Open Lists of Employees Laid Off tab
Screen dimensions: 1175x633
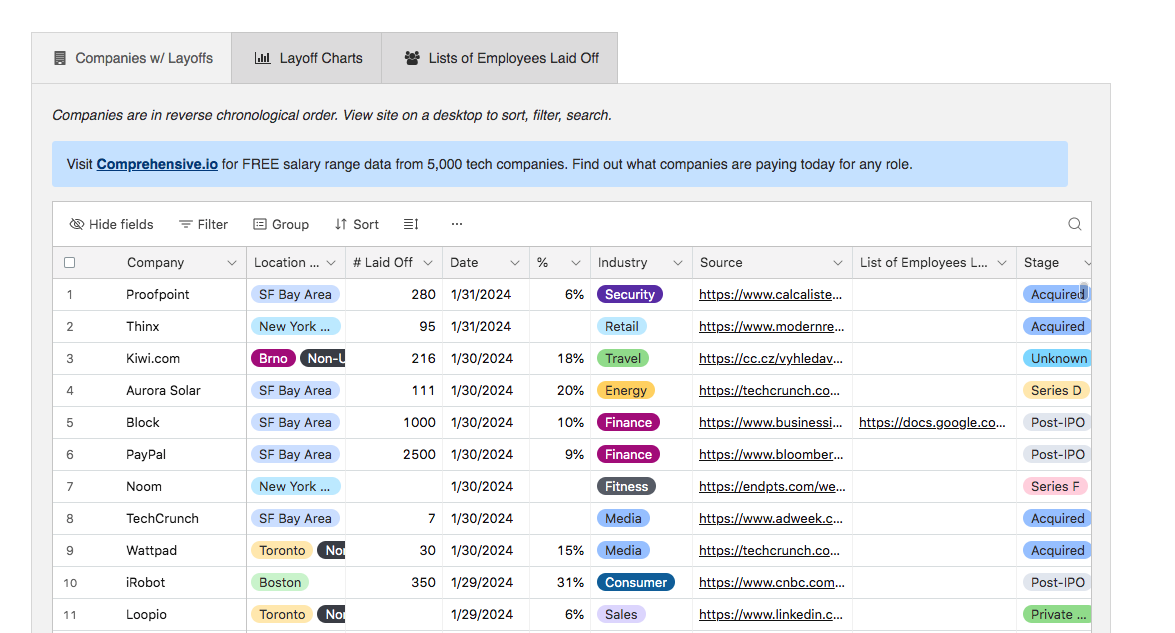500,58
